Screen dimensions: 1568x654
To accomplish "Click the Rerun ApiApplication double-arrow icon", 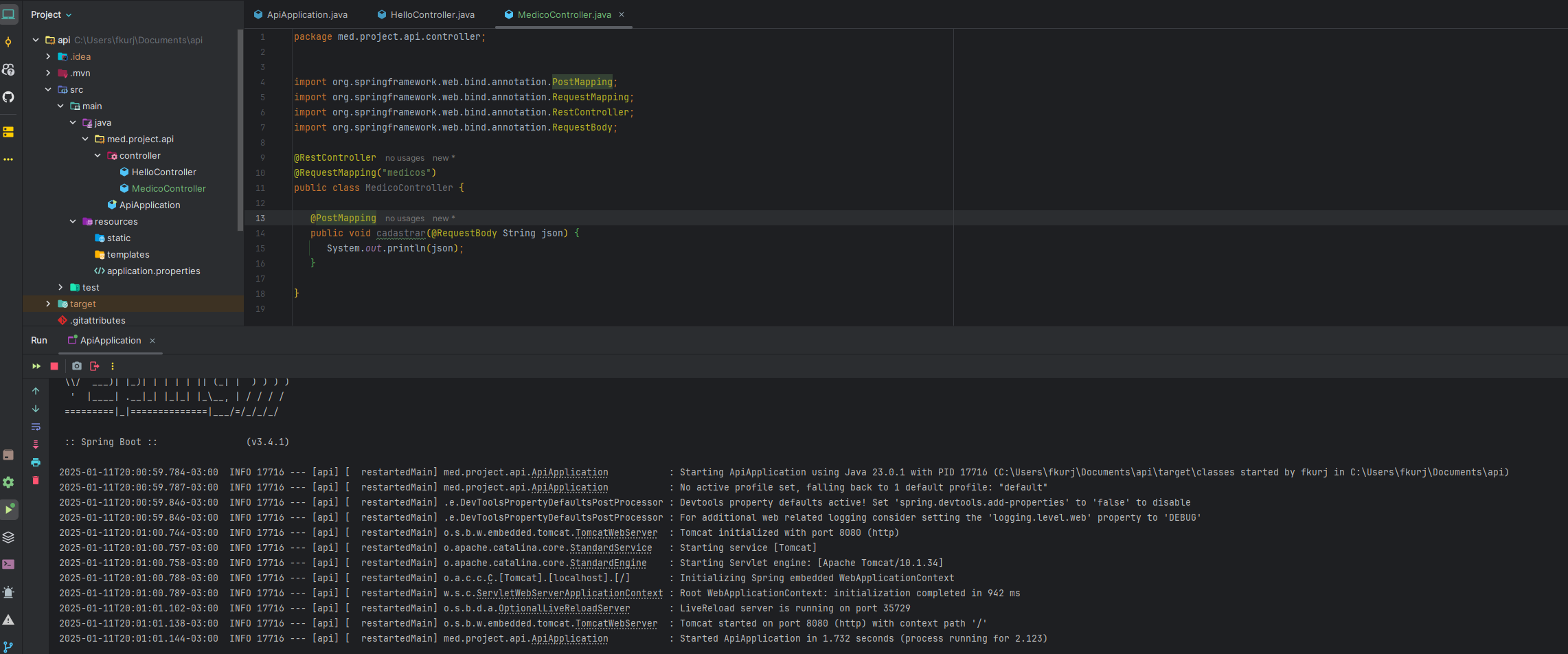I will point(36,366).
